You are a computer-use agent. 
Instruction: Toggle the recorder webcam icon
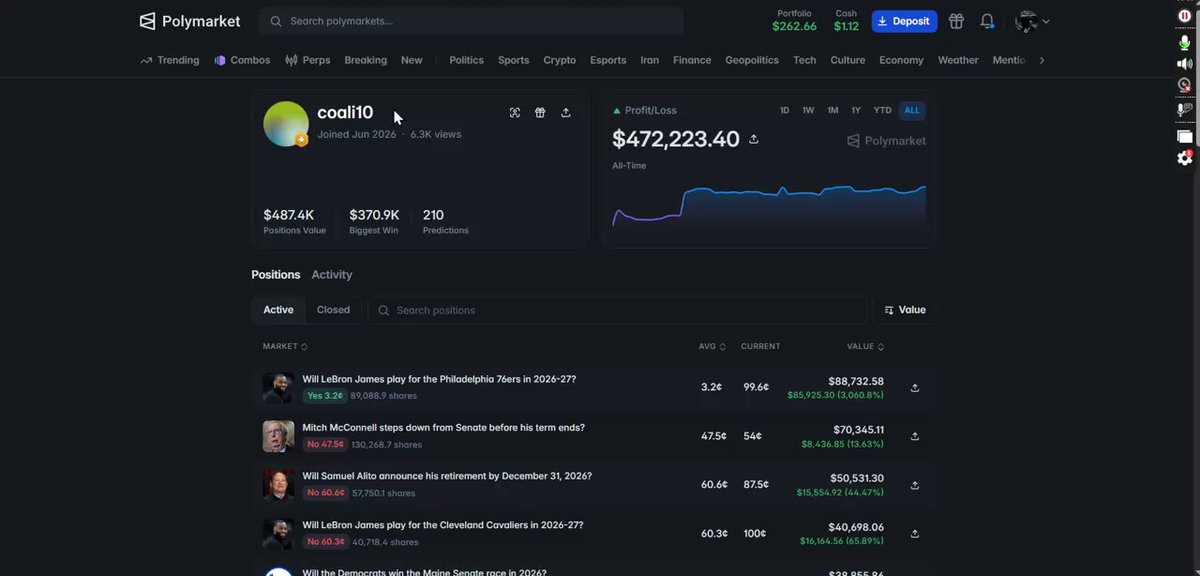point(1185,86)
